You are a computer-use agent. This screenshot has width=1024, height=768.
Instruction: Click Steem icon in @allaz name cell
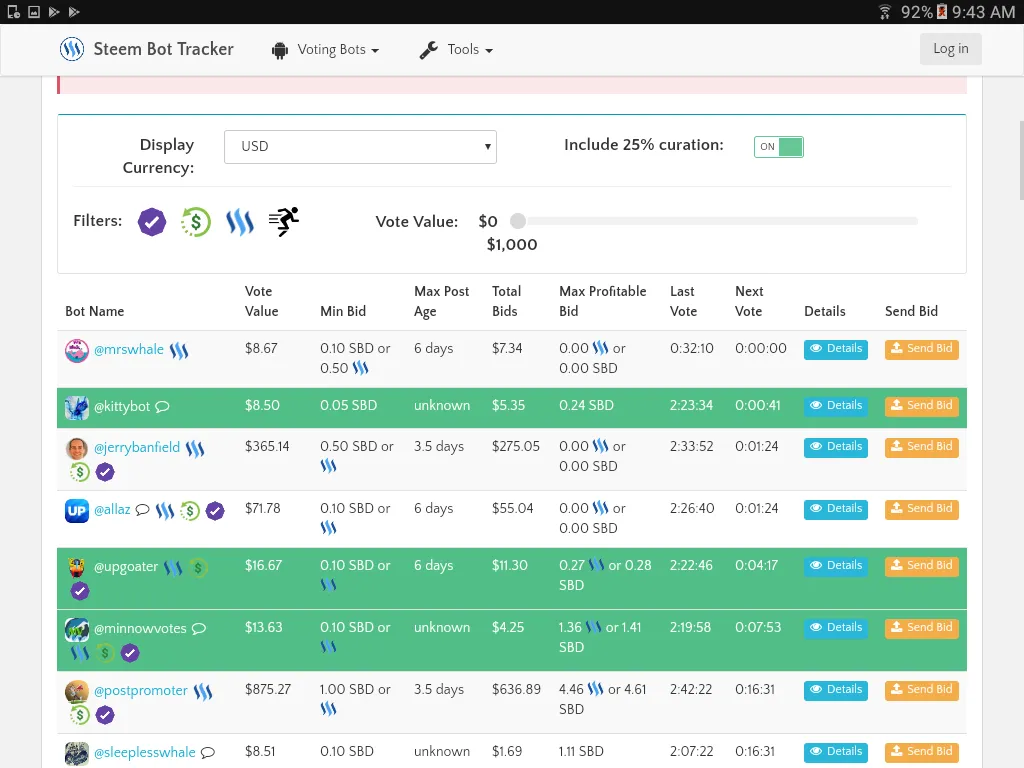[165, 511]
